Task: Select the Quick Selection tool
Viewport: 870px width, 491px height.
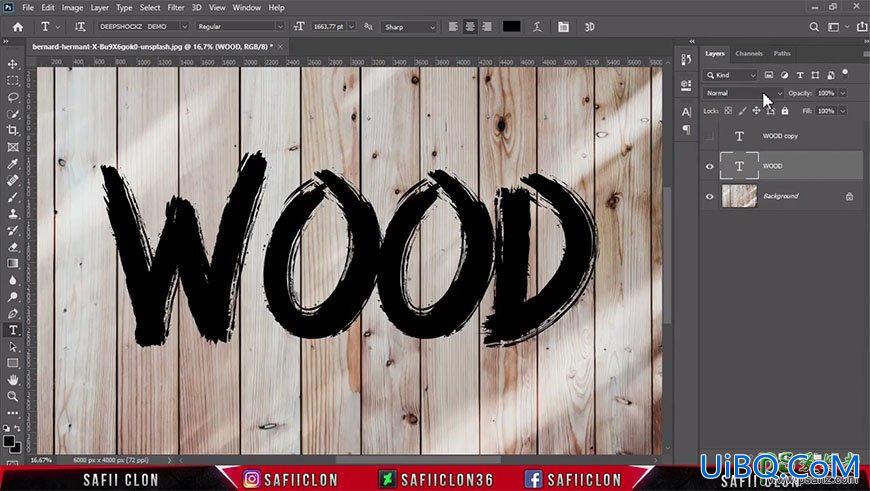Action: (x=13, y=114)
